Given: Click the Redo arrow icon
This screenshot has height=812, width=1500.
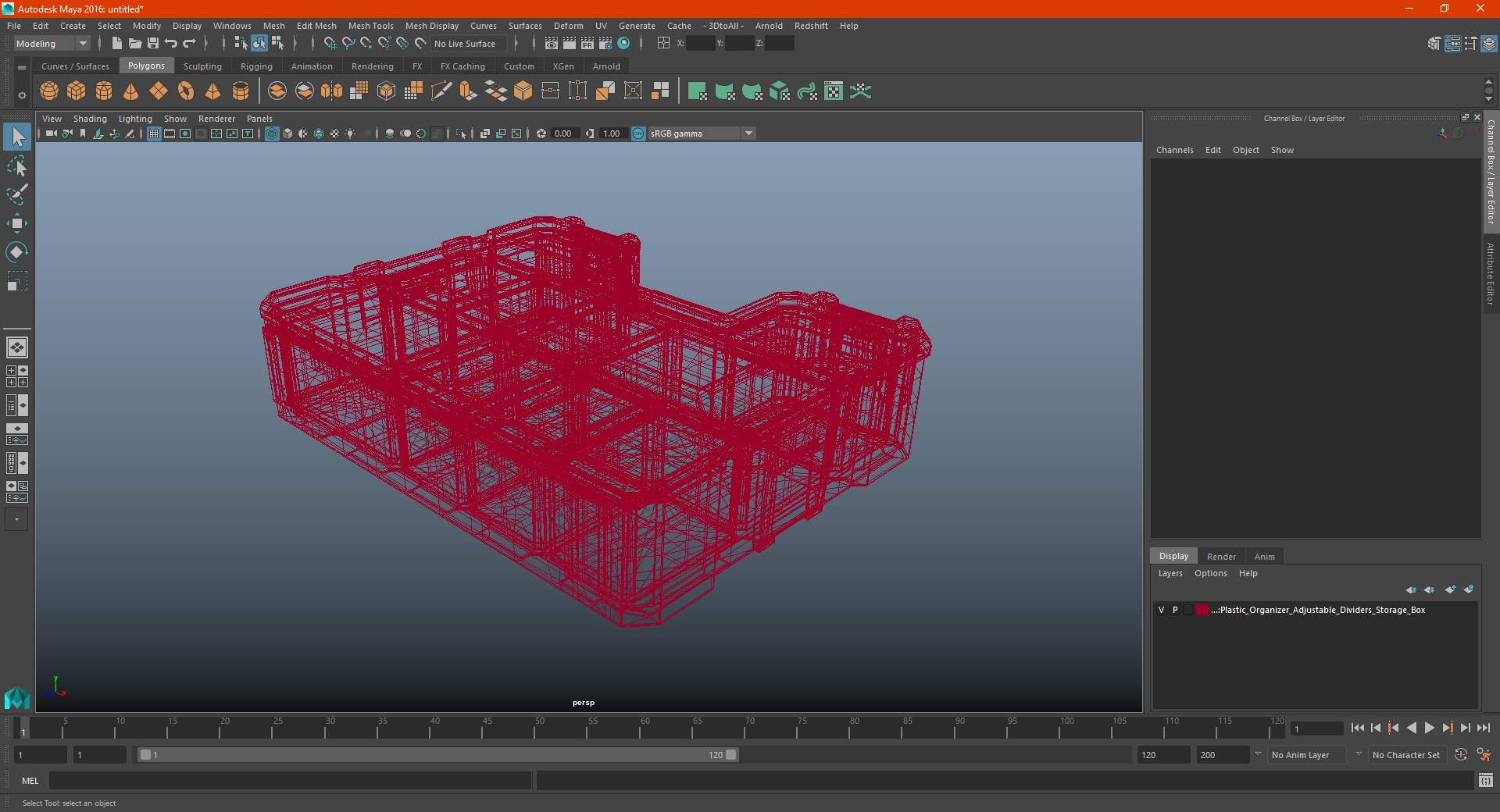Looking at the screenshot, I should pyautogui.click(x=189, y=44).
